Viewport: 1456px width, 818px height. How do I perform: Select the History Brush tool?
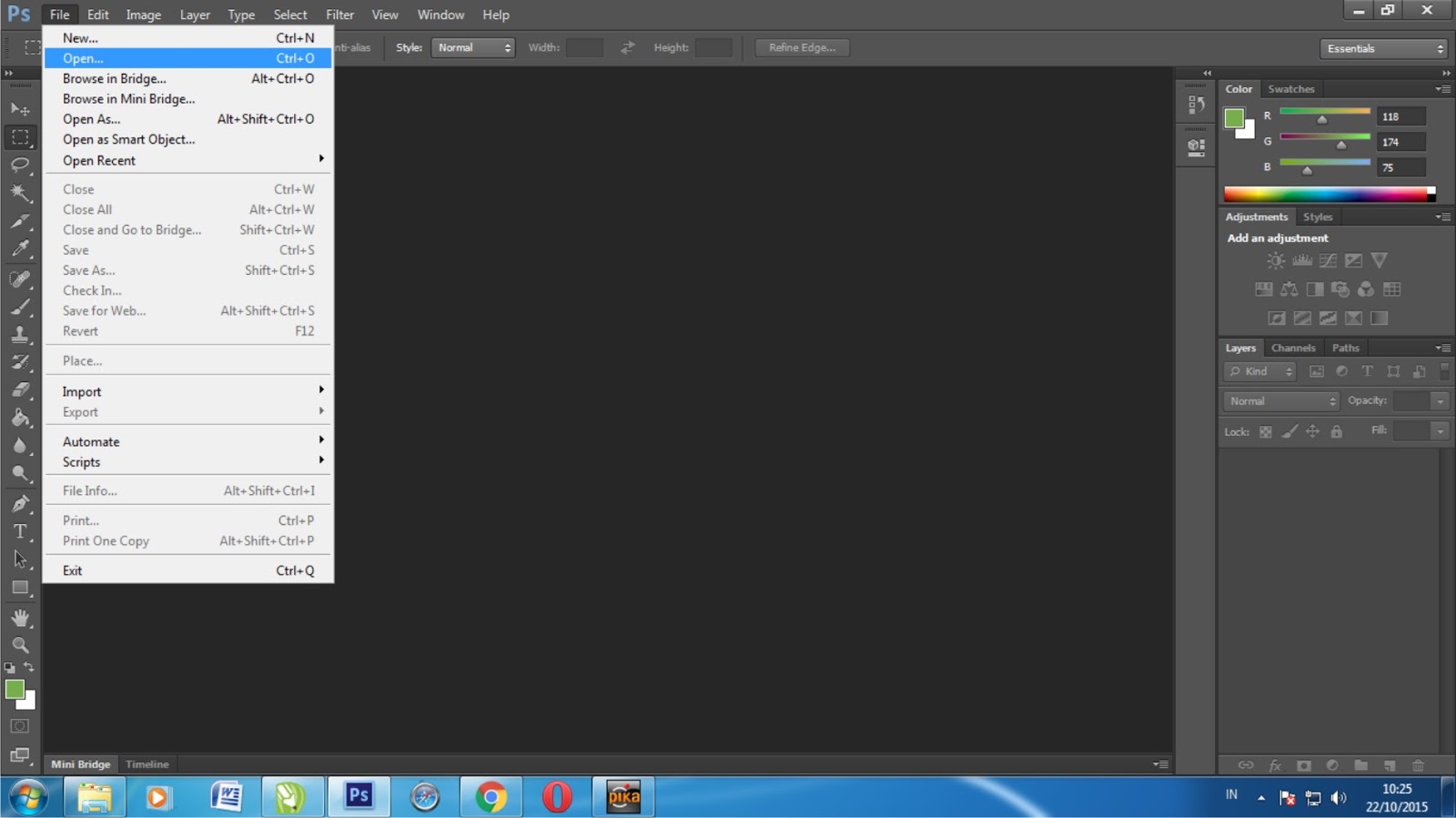20,362
